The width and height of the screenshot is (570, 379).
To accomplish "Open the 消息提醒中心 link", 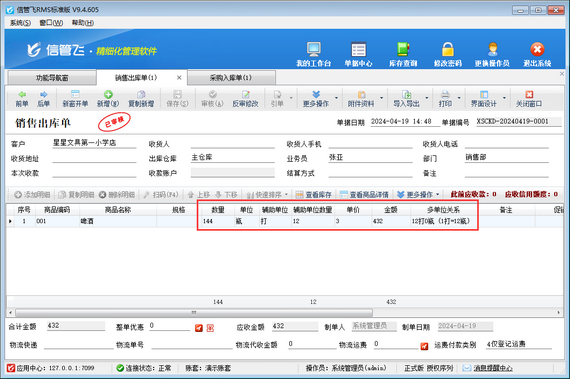I will (493, 368).
